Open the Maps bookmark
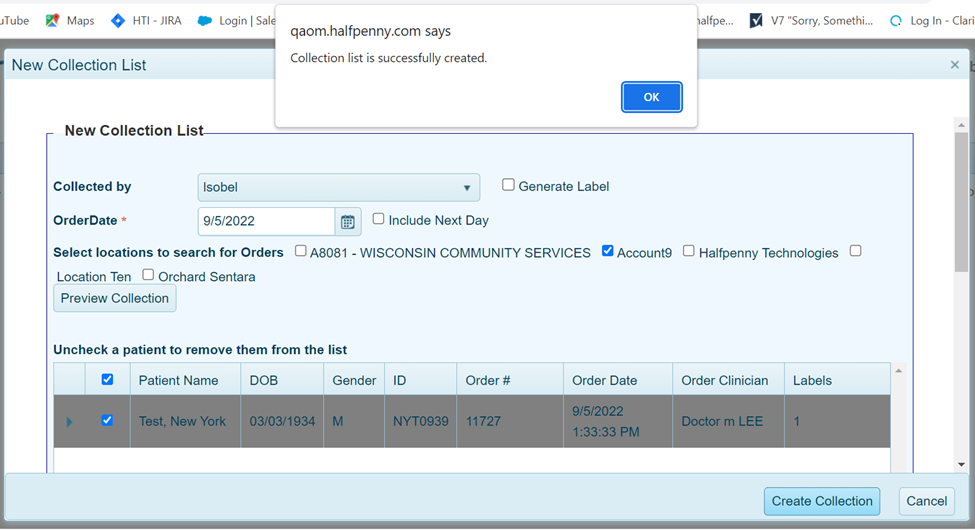The image size is (975, 530). (69, 20)
